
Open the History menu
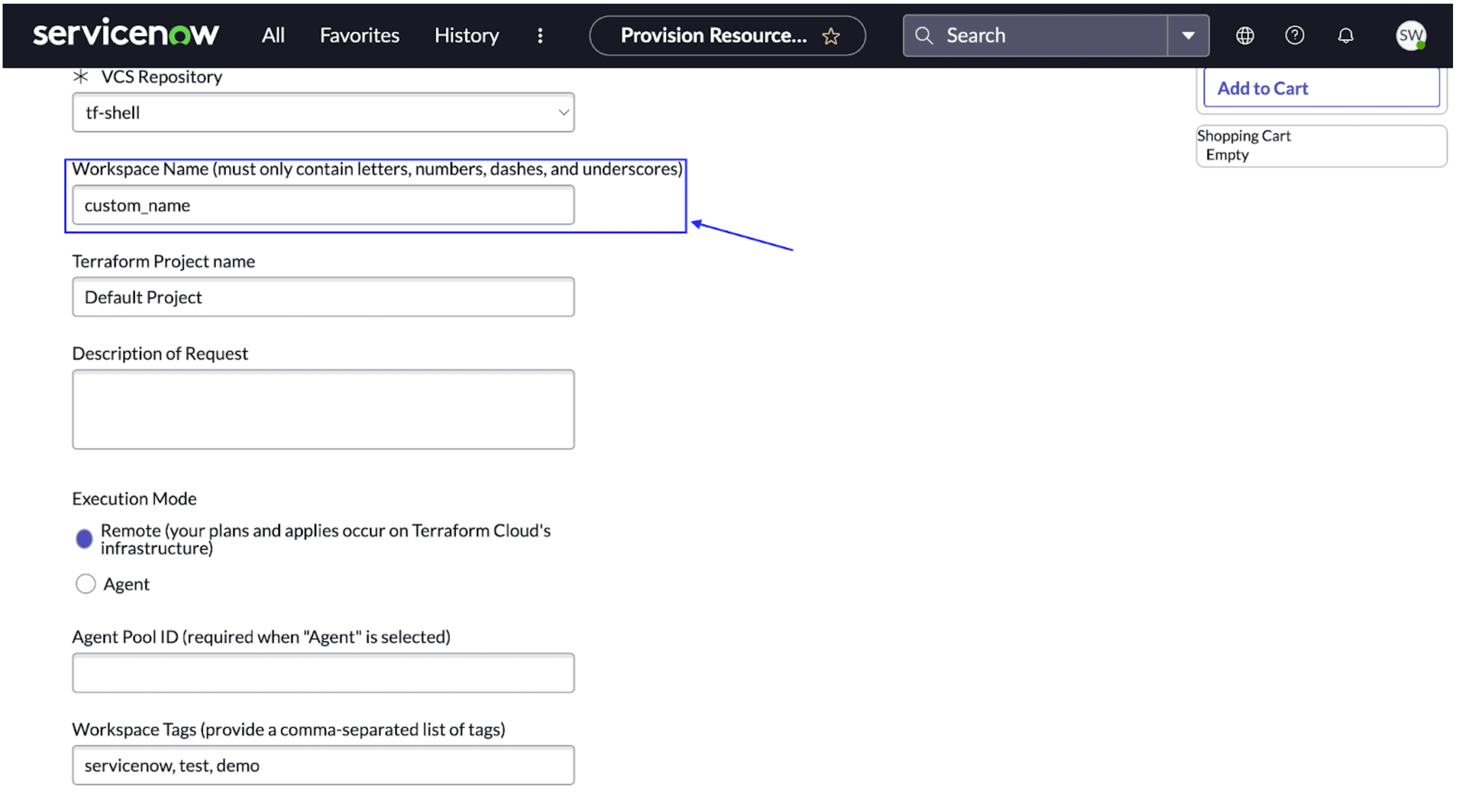click(466, 36)
